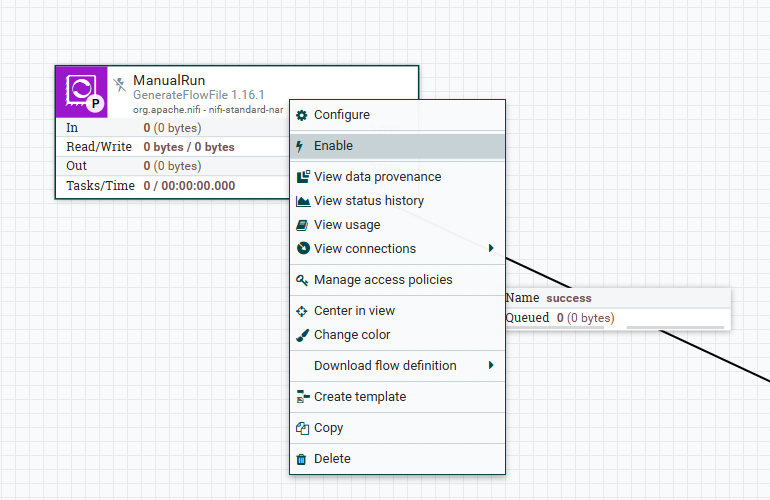Screen dimensions: 770x500
Task: Click the crosshair Center in view icon
Action: tap(302, 311)
